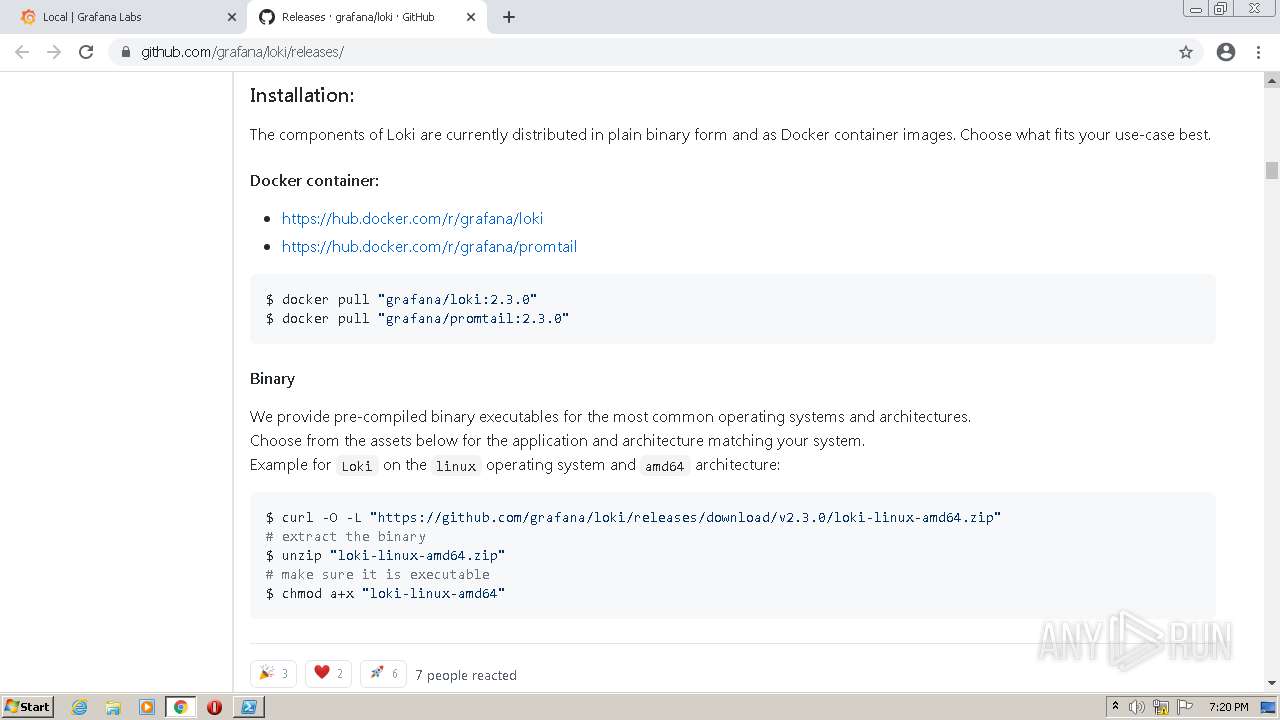Viewport: 1280px width, 720px height.
Task: Click vertical scrollbar thumb
Action: pyautogui.click(x=1272, y=170)
